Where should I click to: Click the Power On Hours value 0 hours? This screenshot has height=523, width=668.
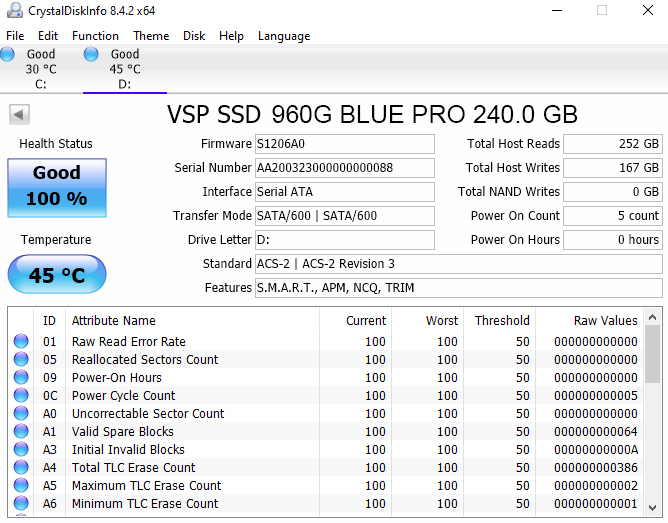[x=613, y=240]
